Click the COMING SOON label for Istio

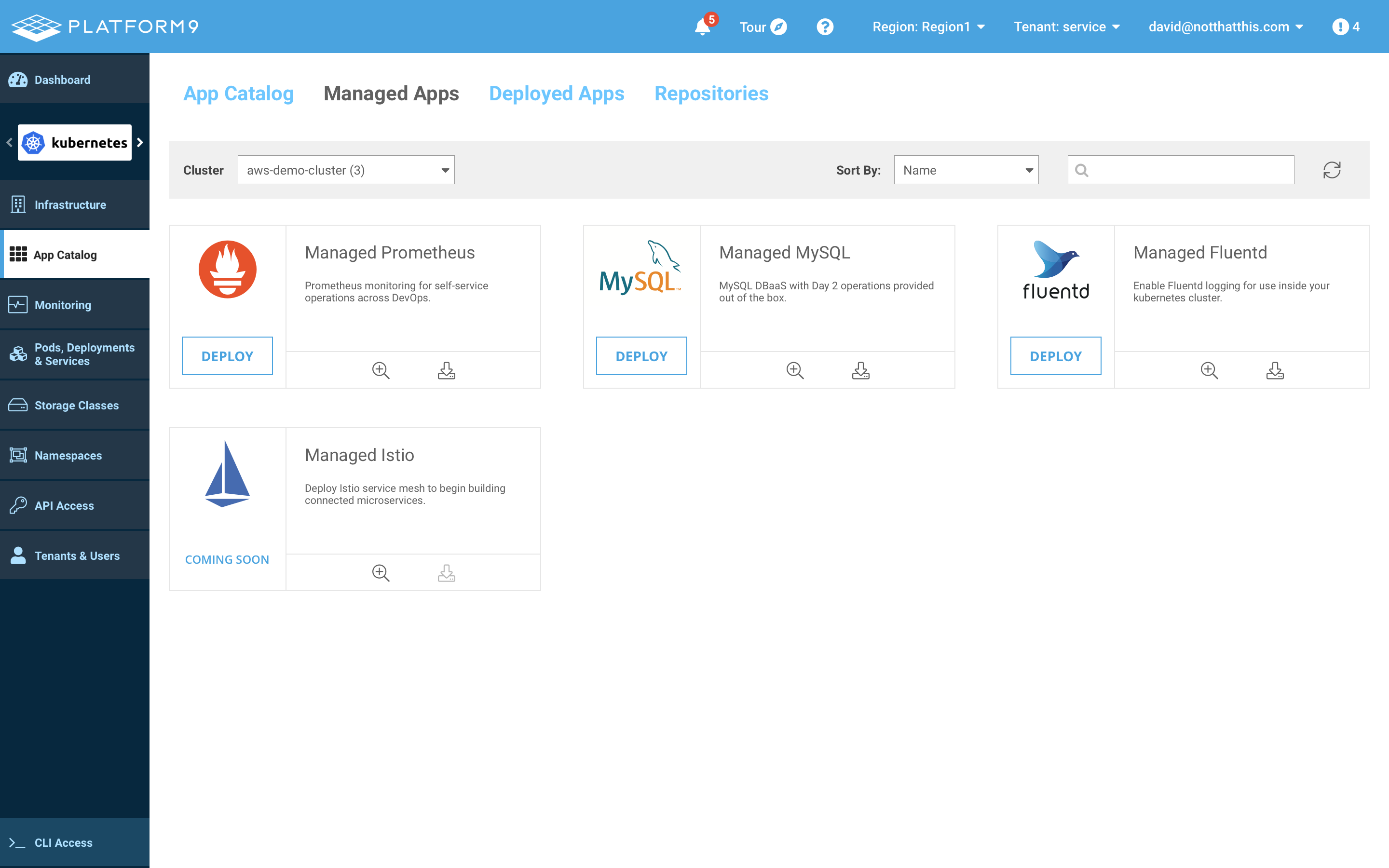tap(227, 560)
